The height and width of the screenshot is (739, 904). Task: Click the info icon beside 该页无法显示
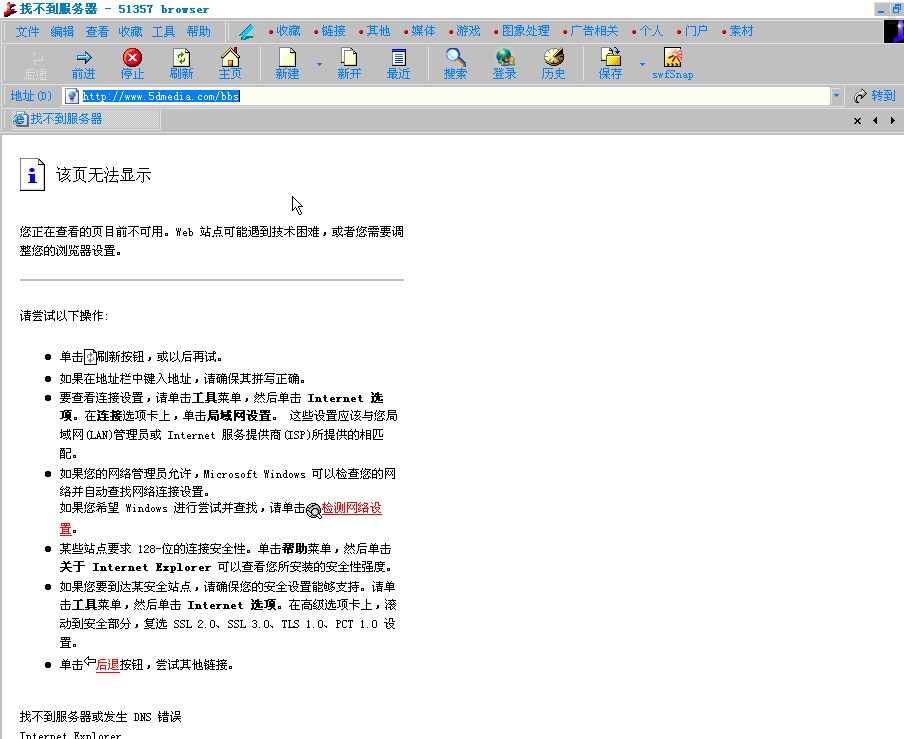32,174
